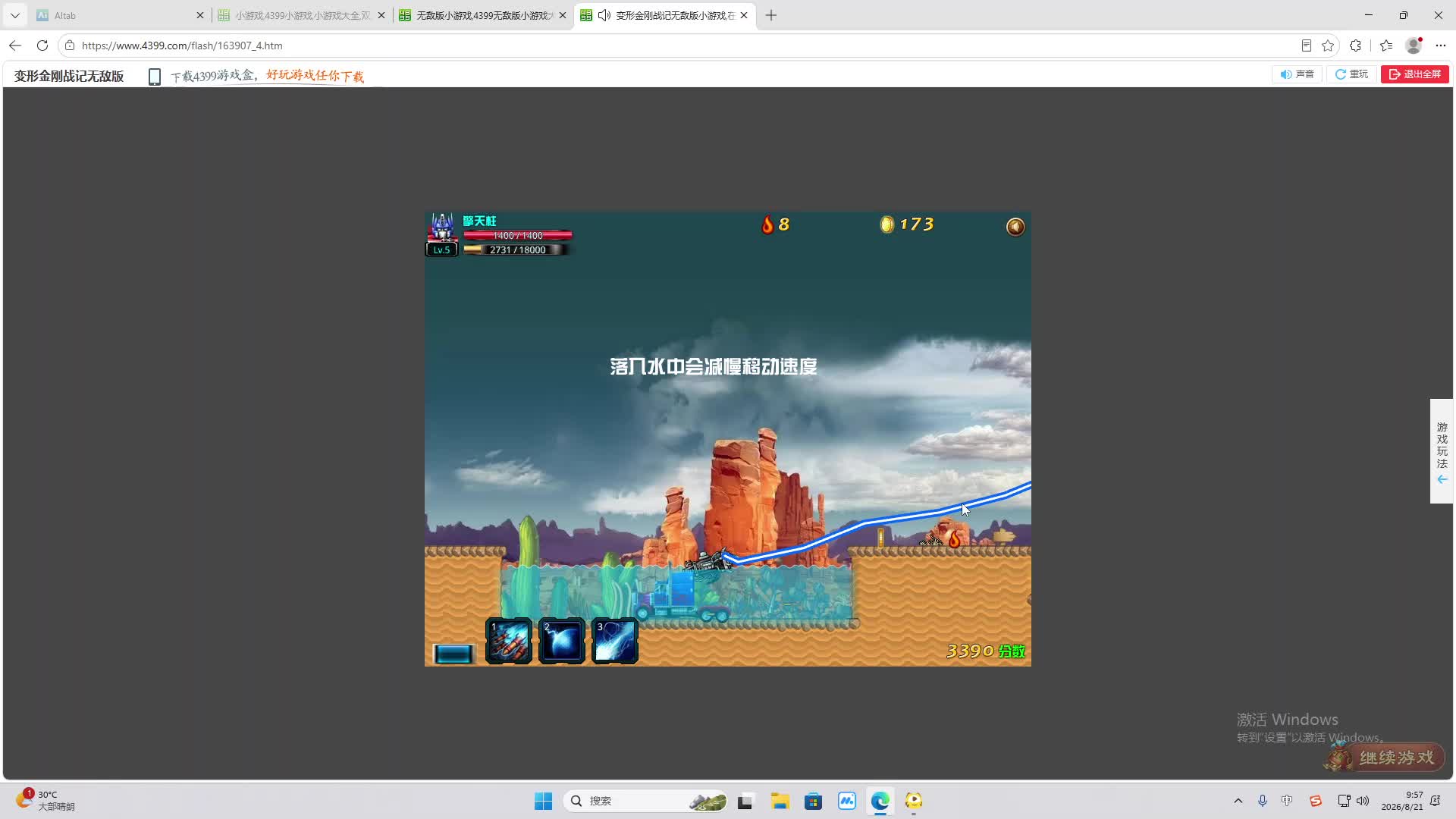Add this page to favorites star
This screenshot has width=1456, height=819.
[x=1328, y=45]
